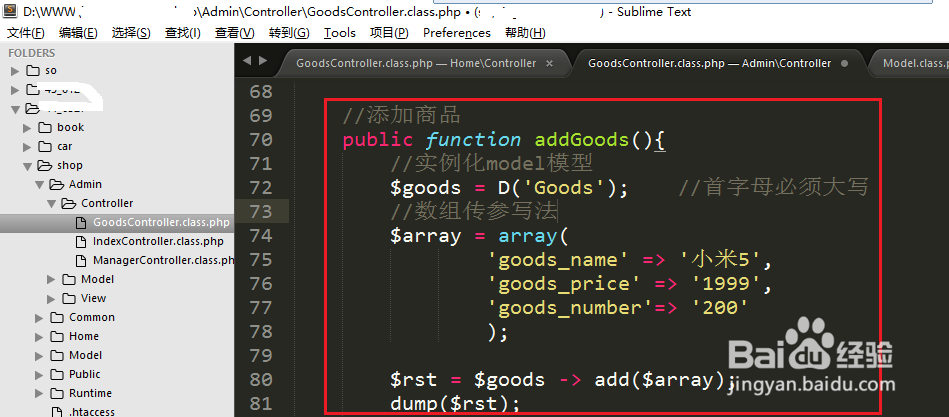Viewport: 949px width, 417px height.
Task: Open the 转到(G) menu
Action: click(x=289, y=33)
